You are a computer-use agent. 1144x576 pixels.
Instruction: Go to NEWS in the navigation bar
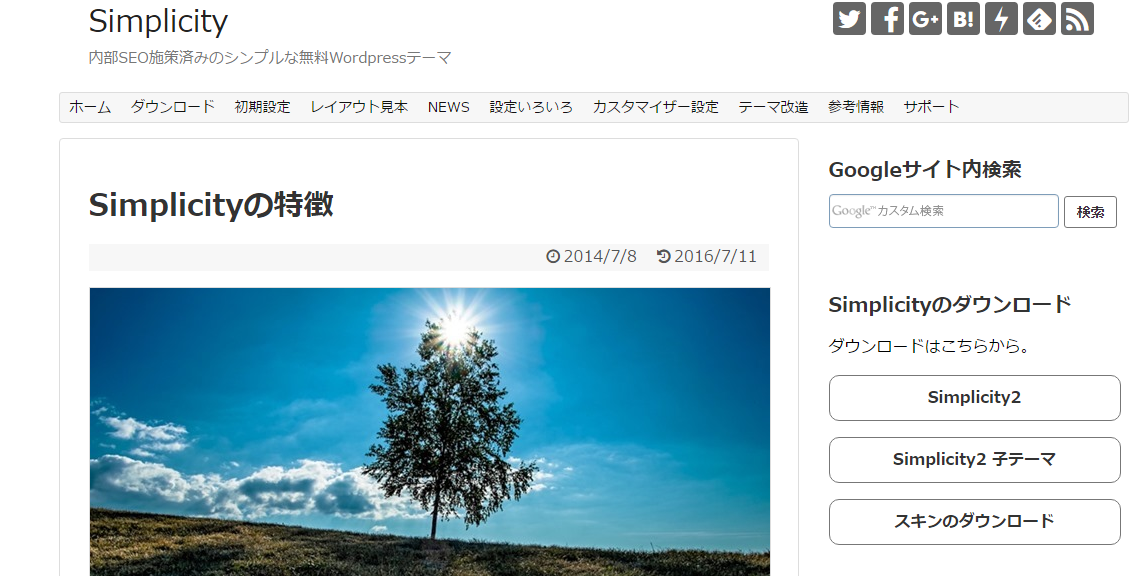pyautogui.click(x=449, y=107)
